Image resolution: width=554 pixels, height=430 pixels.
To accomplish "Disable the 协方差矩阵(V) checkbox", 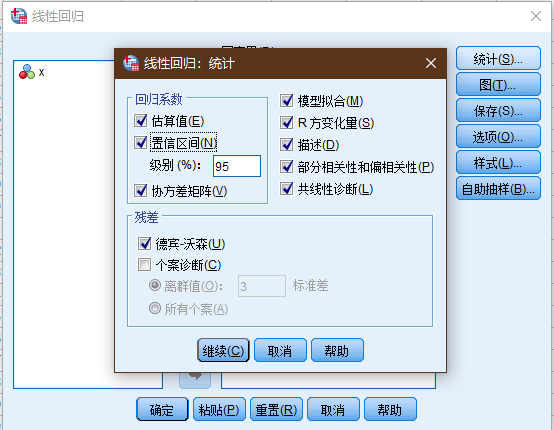I will (x=141, y=190).
